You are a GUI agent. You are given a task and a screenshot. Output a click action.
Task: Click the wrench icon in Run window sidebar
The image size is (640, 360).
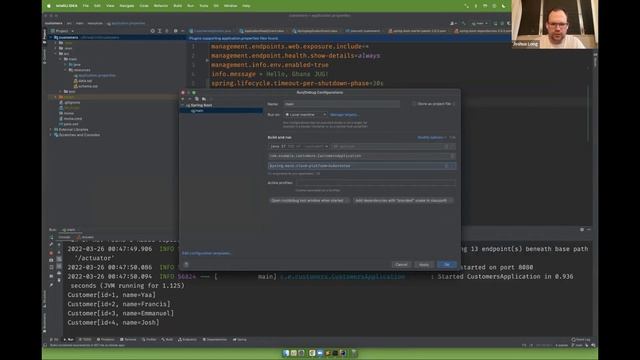(51, 244)
